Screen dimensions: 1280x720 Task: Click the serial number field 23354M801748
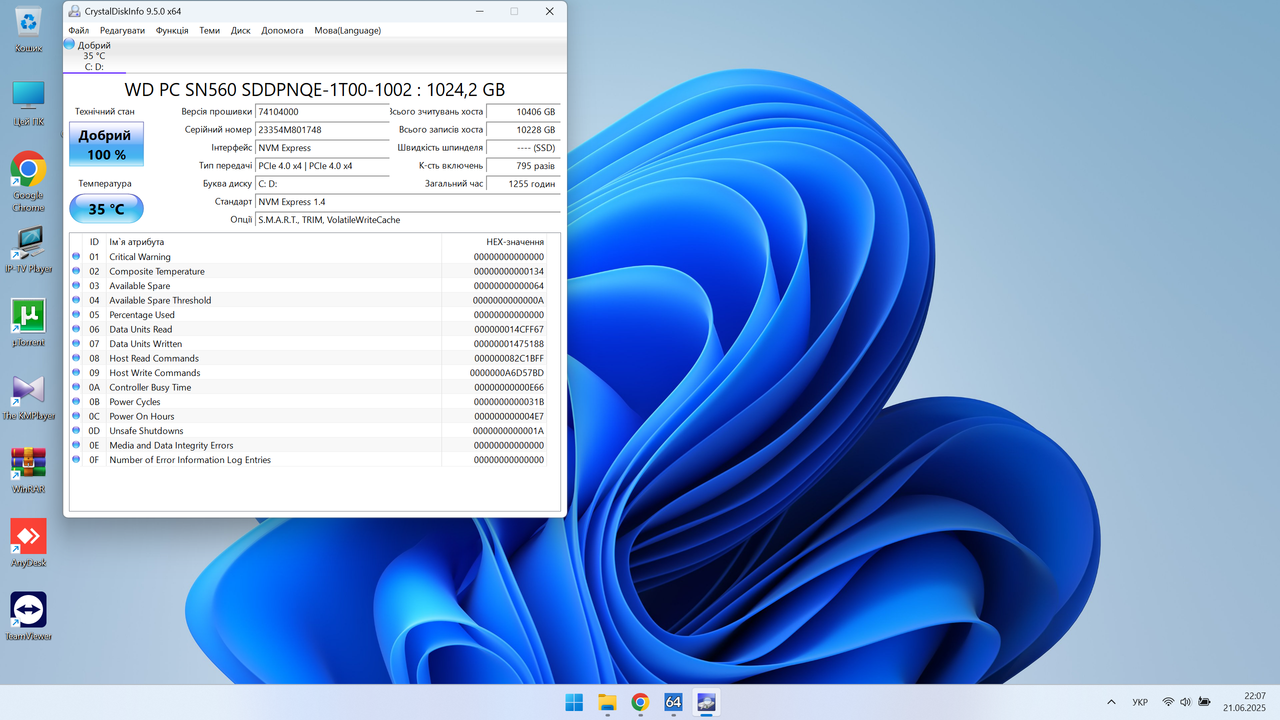click(x=322, y=130)
